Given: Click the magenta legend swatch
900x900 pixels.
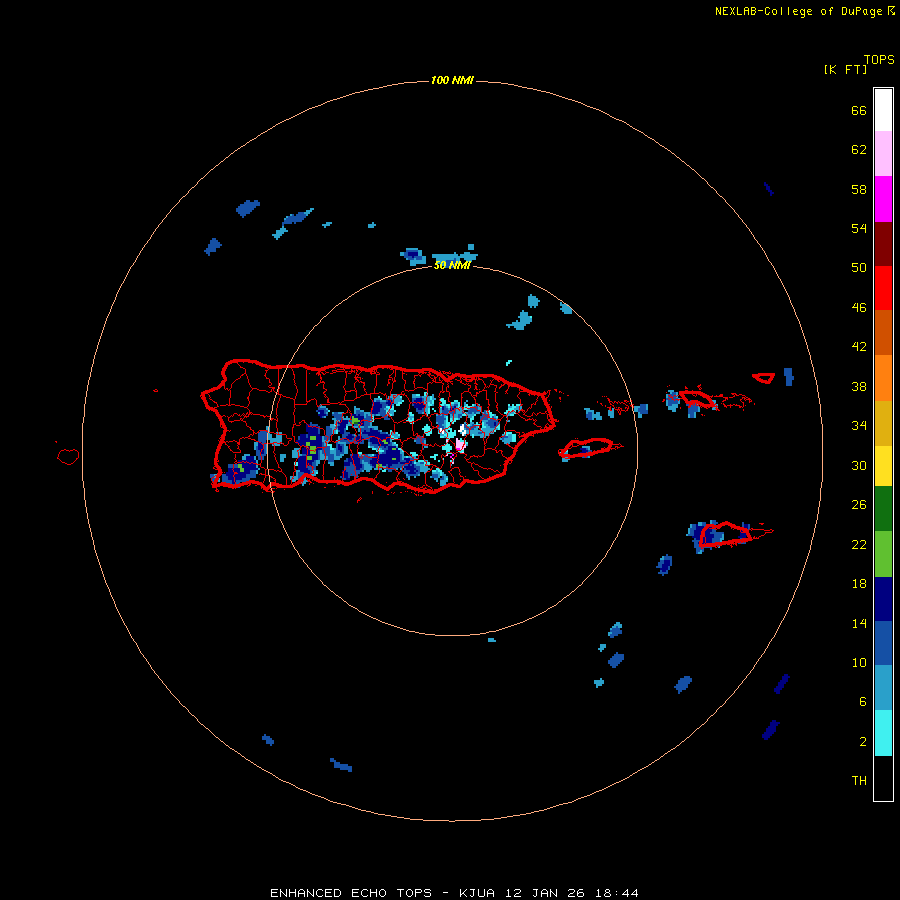Looking at the screenshot, I should [883, 199].
